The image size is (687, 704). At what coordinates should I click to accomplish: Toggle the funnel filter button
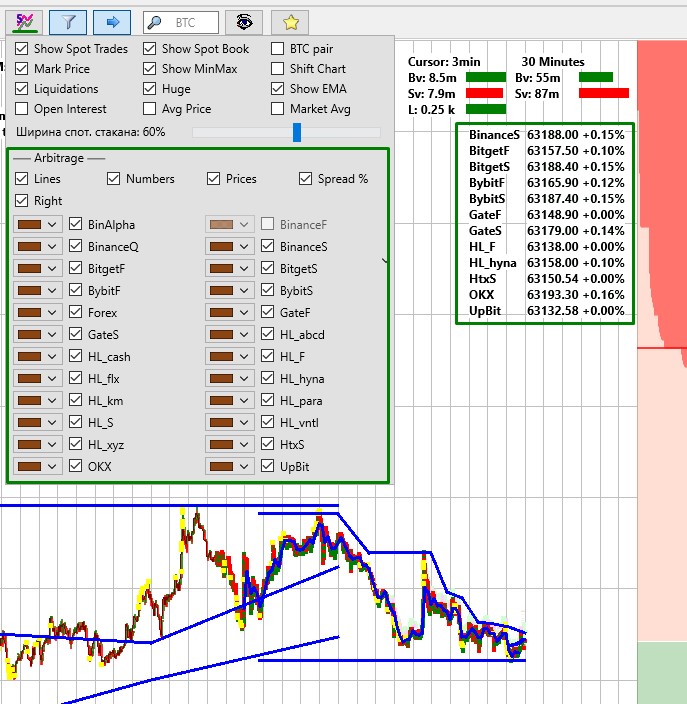pos(68,22)
